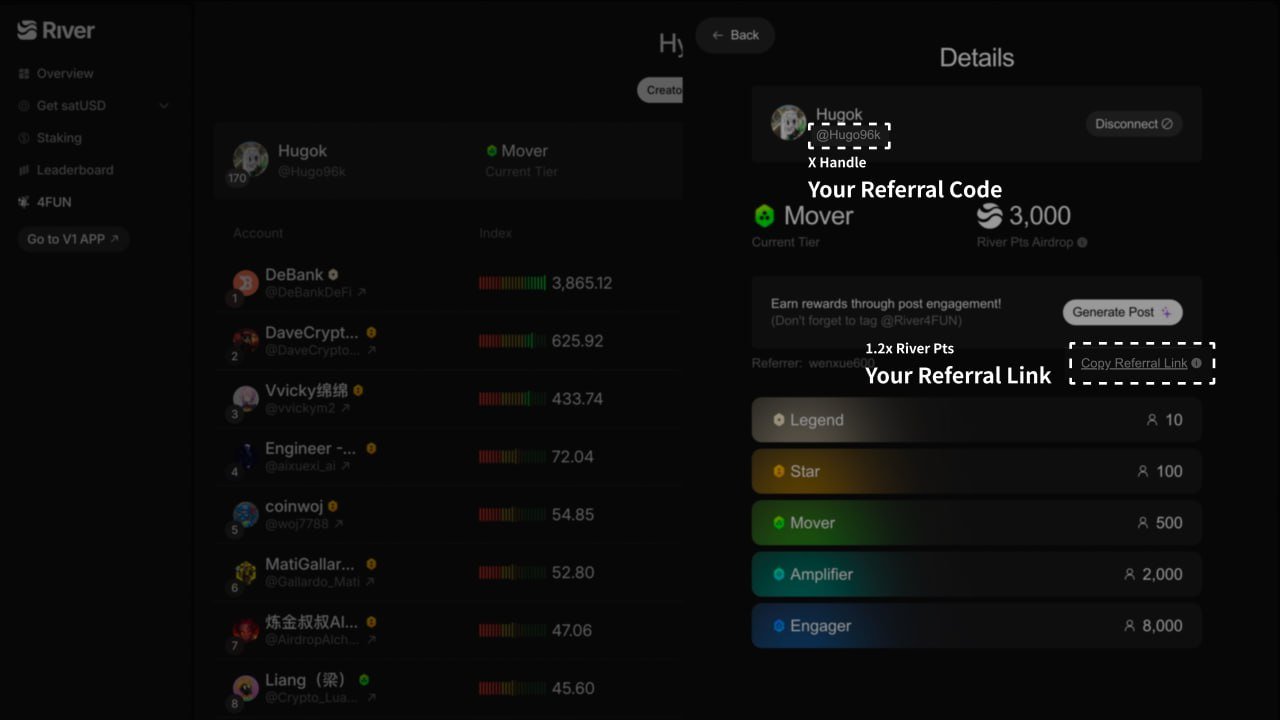The image size is (1280, 720).
Task: Open the Leaderboard page
Action: [66, 170]
